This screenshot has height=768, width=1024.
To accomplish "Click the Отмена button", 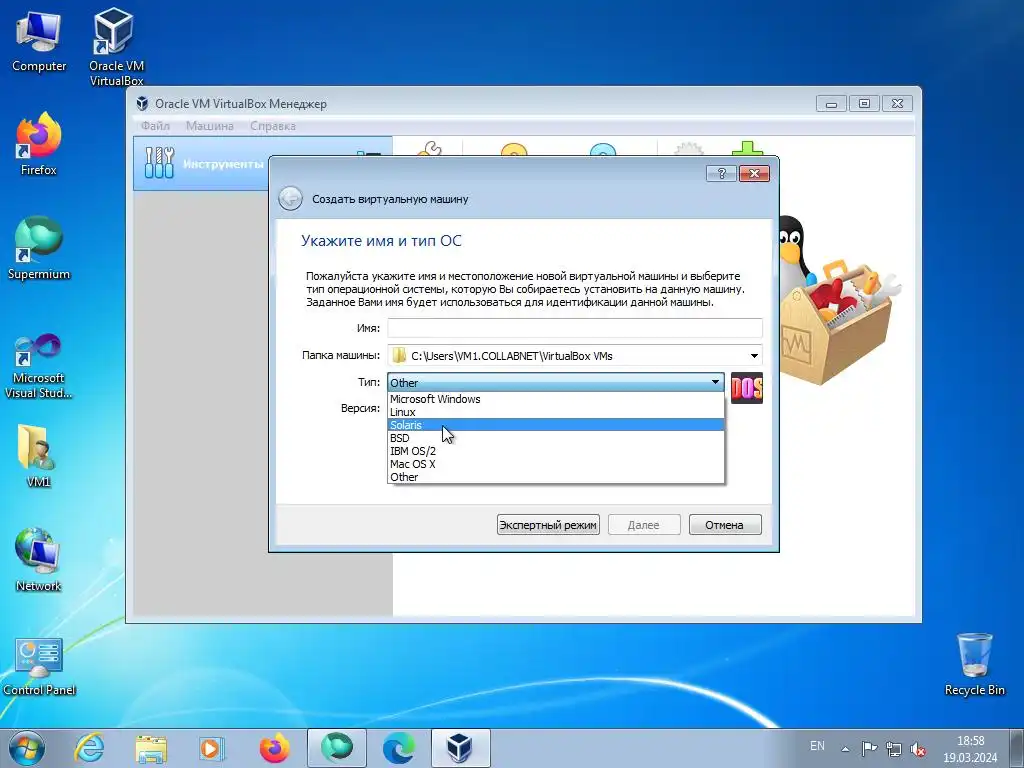I will tap(725, 525).
